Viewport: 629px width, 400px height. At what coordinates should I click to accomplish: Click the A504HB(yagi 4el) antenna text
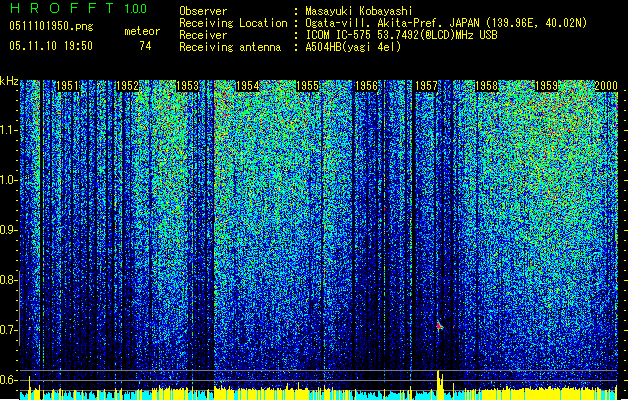click(353, 47)
